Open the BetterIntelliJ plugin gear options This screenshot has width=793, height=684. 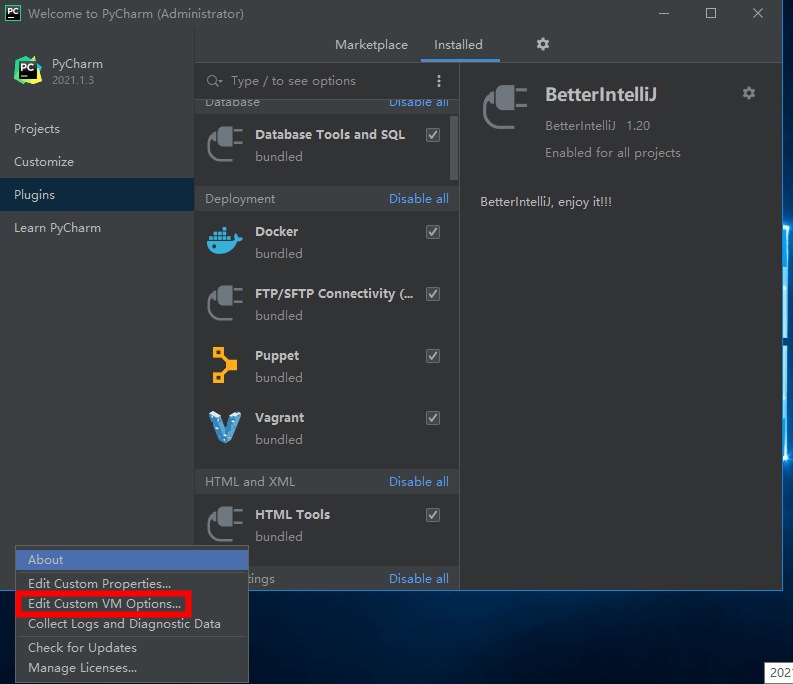[x=748, y=93]
